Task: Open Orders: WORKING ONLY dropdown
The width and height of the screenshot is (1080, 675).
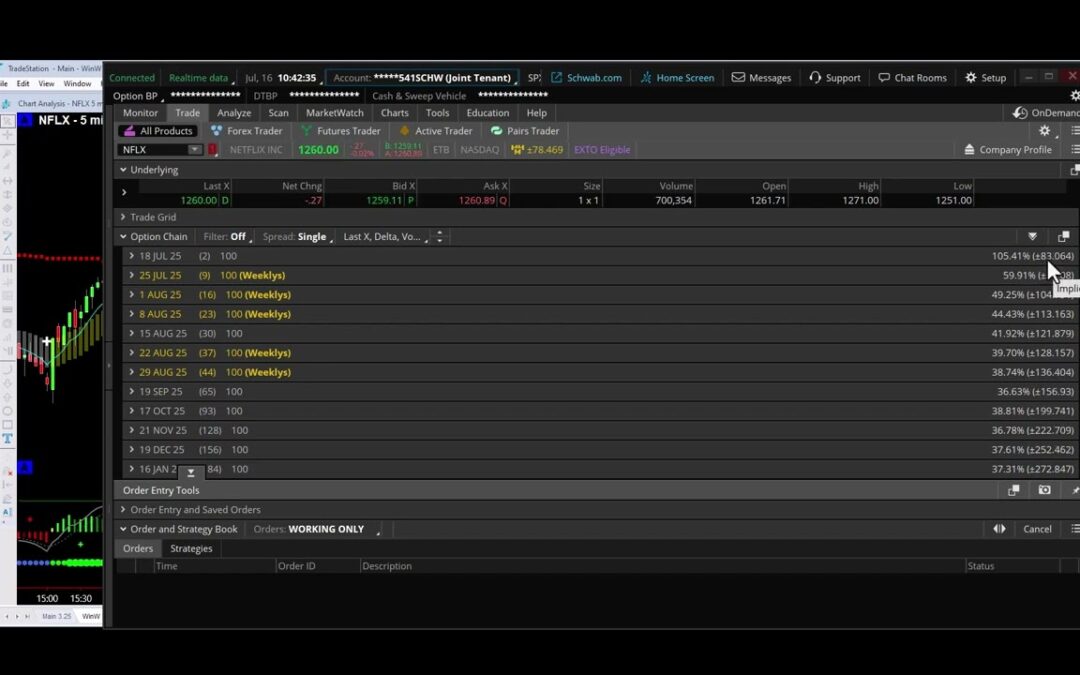Action: click(317, 529)
